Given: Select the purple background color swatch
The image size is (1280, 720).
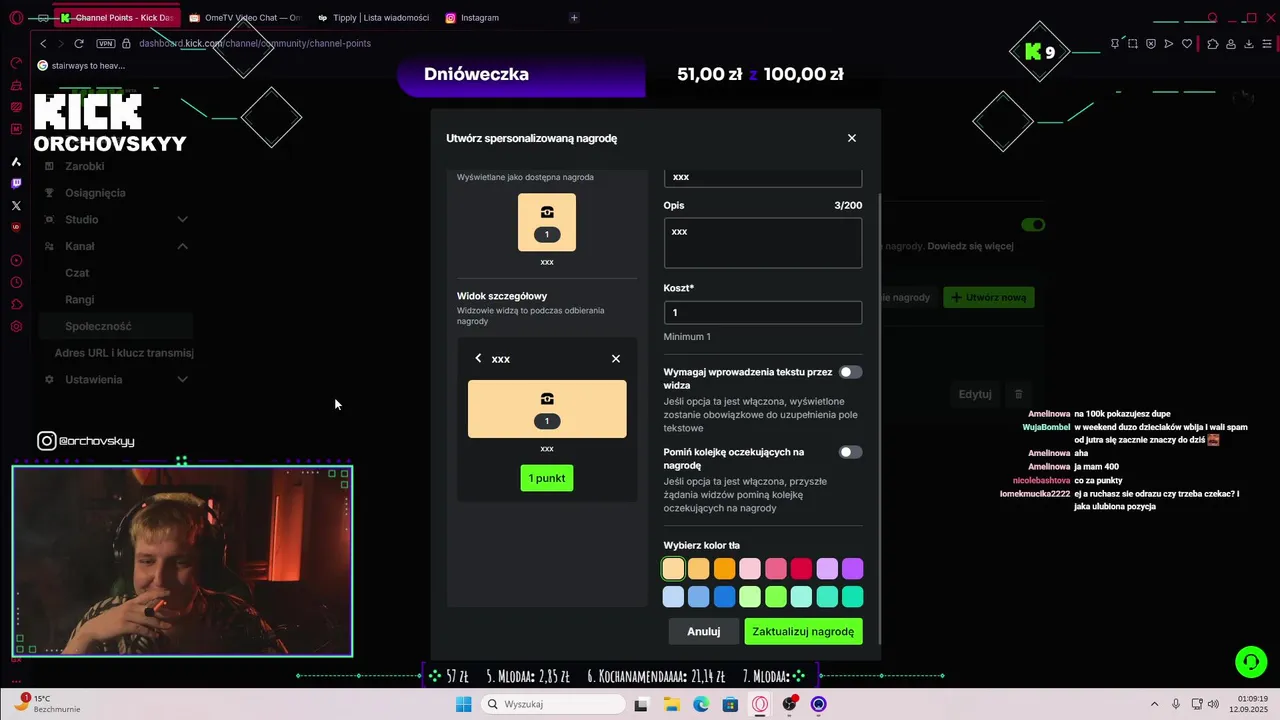Looking at the screenshot, I should (x=852, y=569).
